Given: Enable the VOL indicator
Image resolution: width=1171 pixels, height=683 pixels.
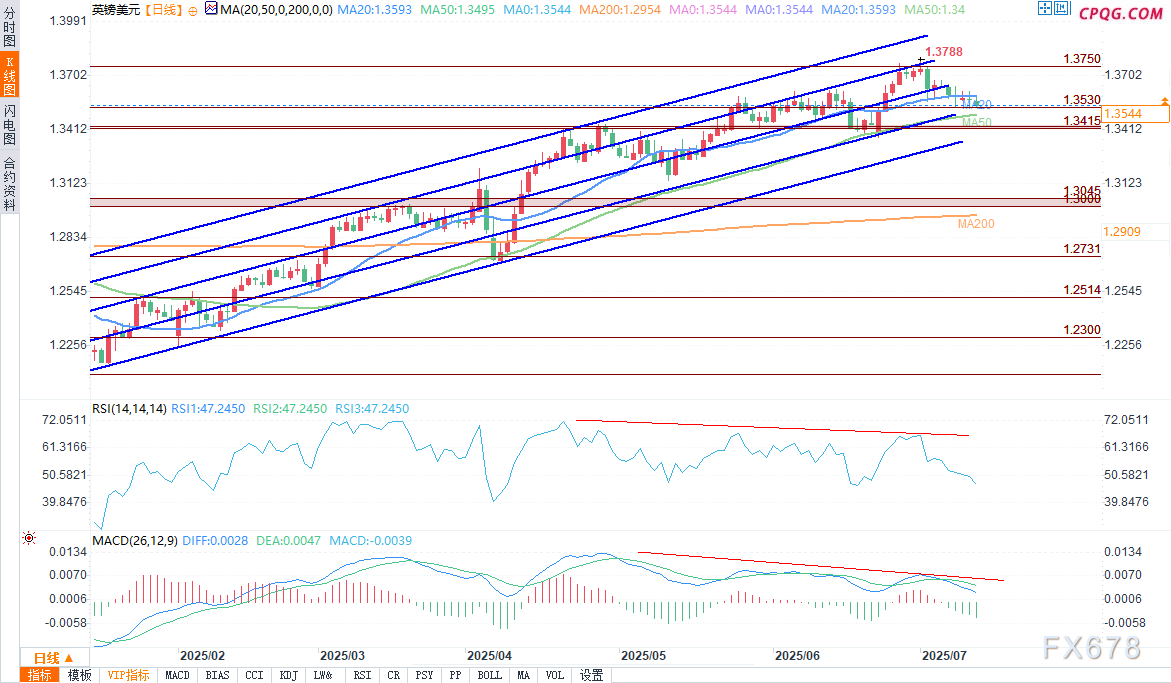Looking at the screenshot, I should tap(555, 675).
